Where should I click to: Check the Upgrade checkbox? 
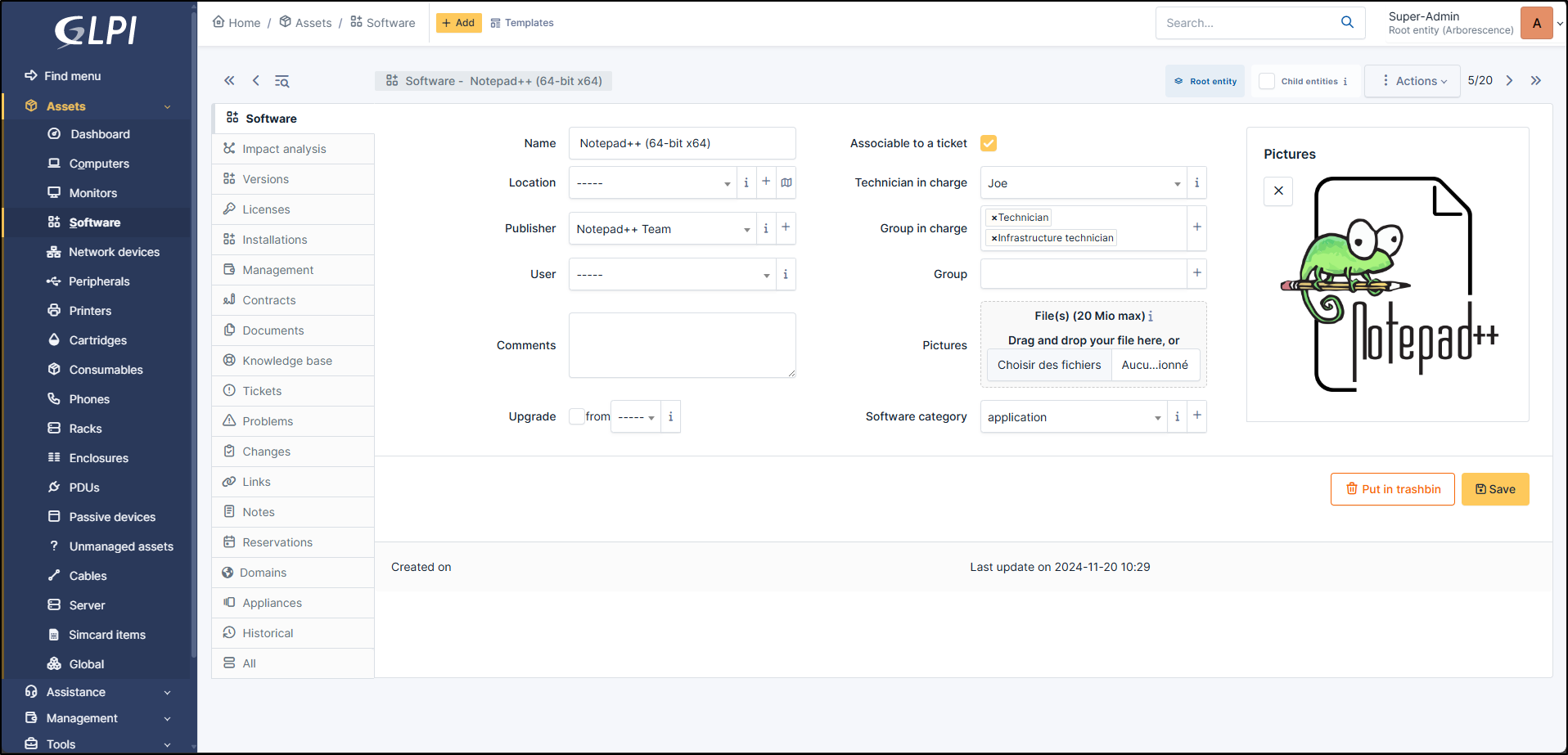click(x=577, y=416)
